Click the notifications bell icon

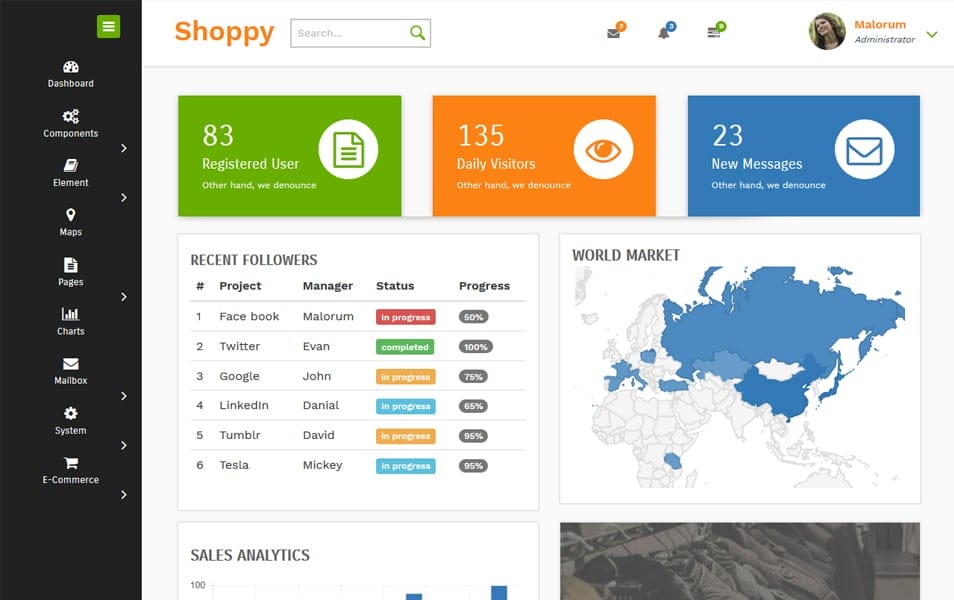663,32
